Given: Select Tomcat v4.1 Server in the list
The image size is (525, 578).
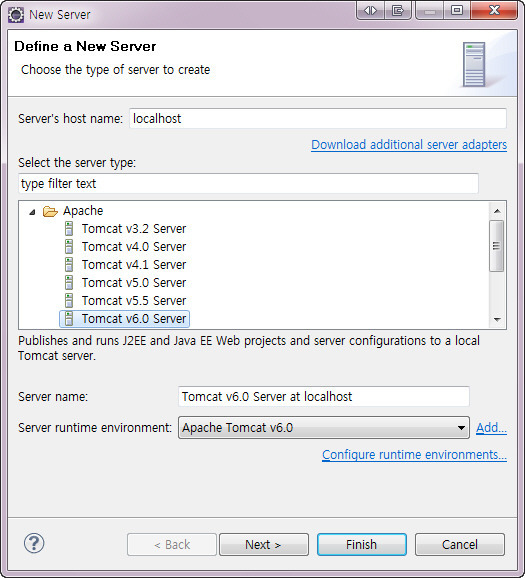Looking at the screenshot, I should tap(134, 265).
